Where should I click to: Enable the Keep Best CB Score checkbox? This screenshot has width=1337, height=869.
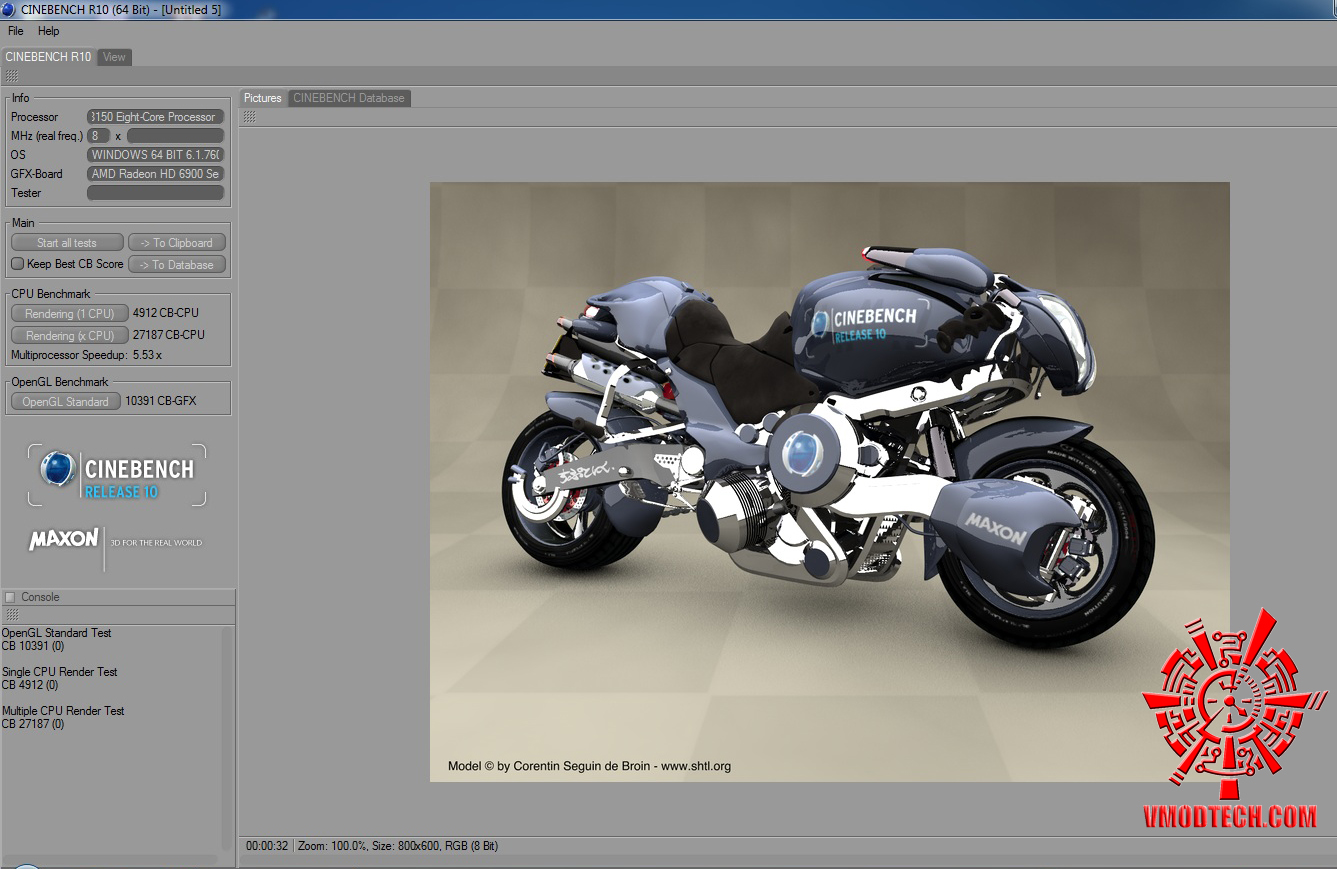click(x=17, y=264)
